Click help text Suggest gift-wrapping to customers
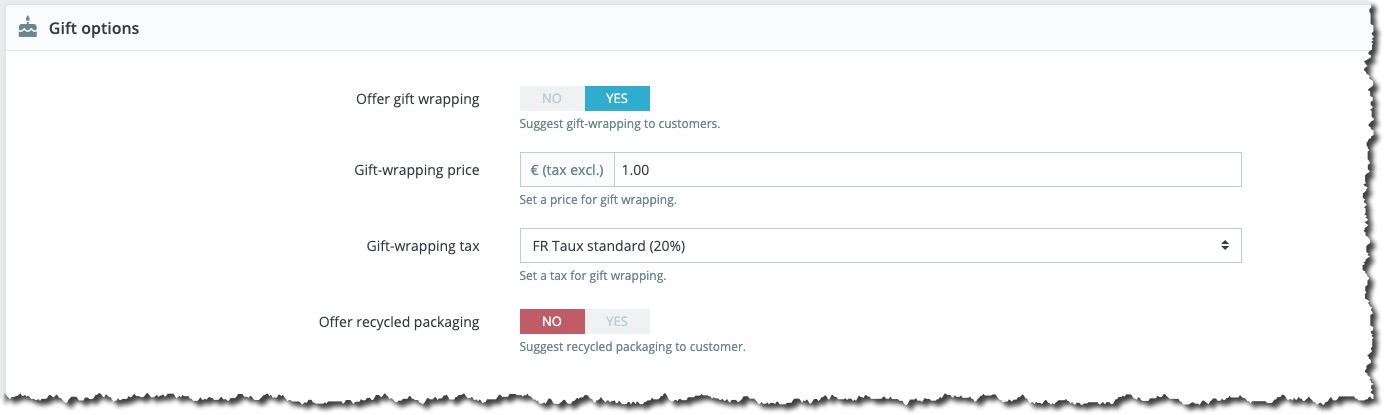1384x415 pixels. point(620,124)
